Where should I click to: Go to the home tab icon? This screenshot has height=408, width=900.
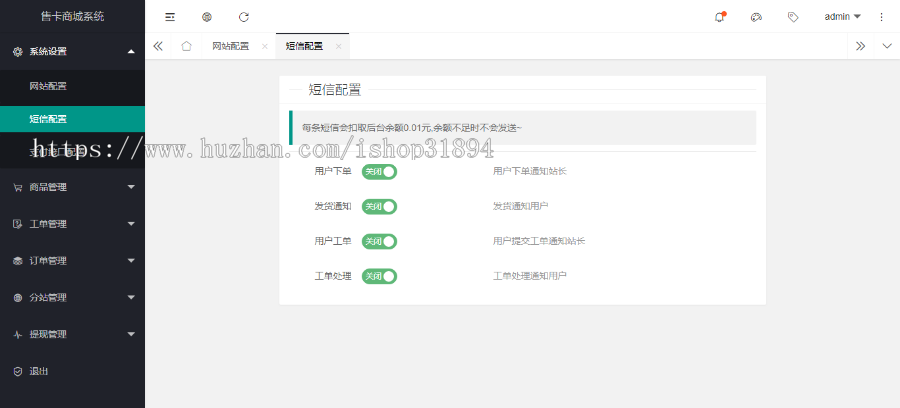(x=187, y=46)
